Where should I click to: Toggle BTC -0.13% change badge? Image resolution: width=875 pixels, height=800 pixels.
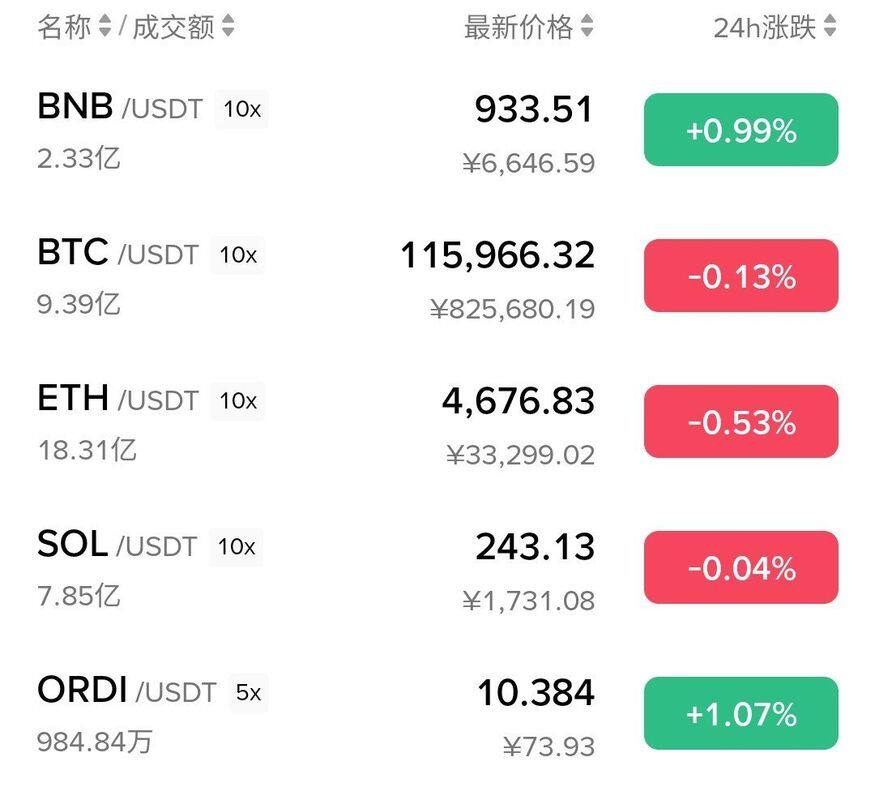click(x=741, y=276)
